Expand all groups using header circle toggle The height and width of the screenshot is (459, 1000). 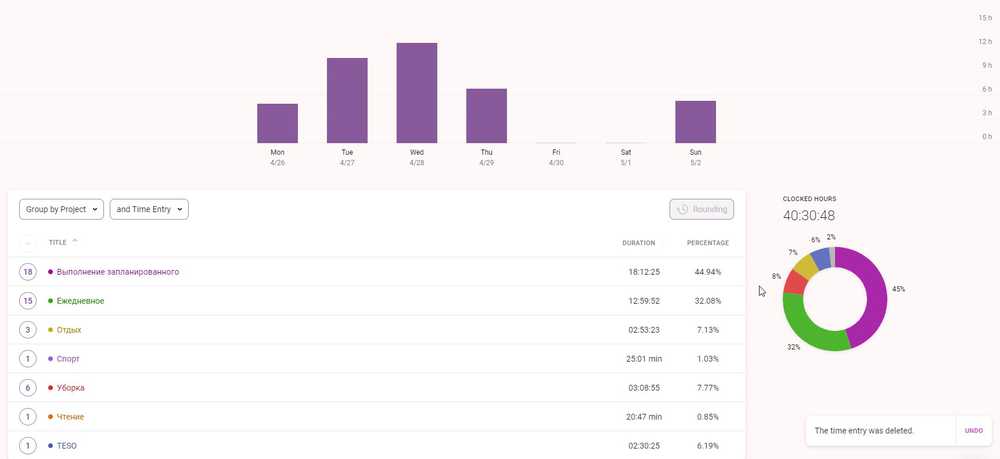(x=28, y=242)
